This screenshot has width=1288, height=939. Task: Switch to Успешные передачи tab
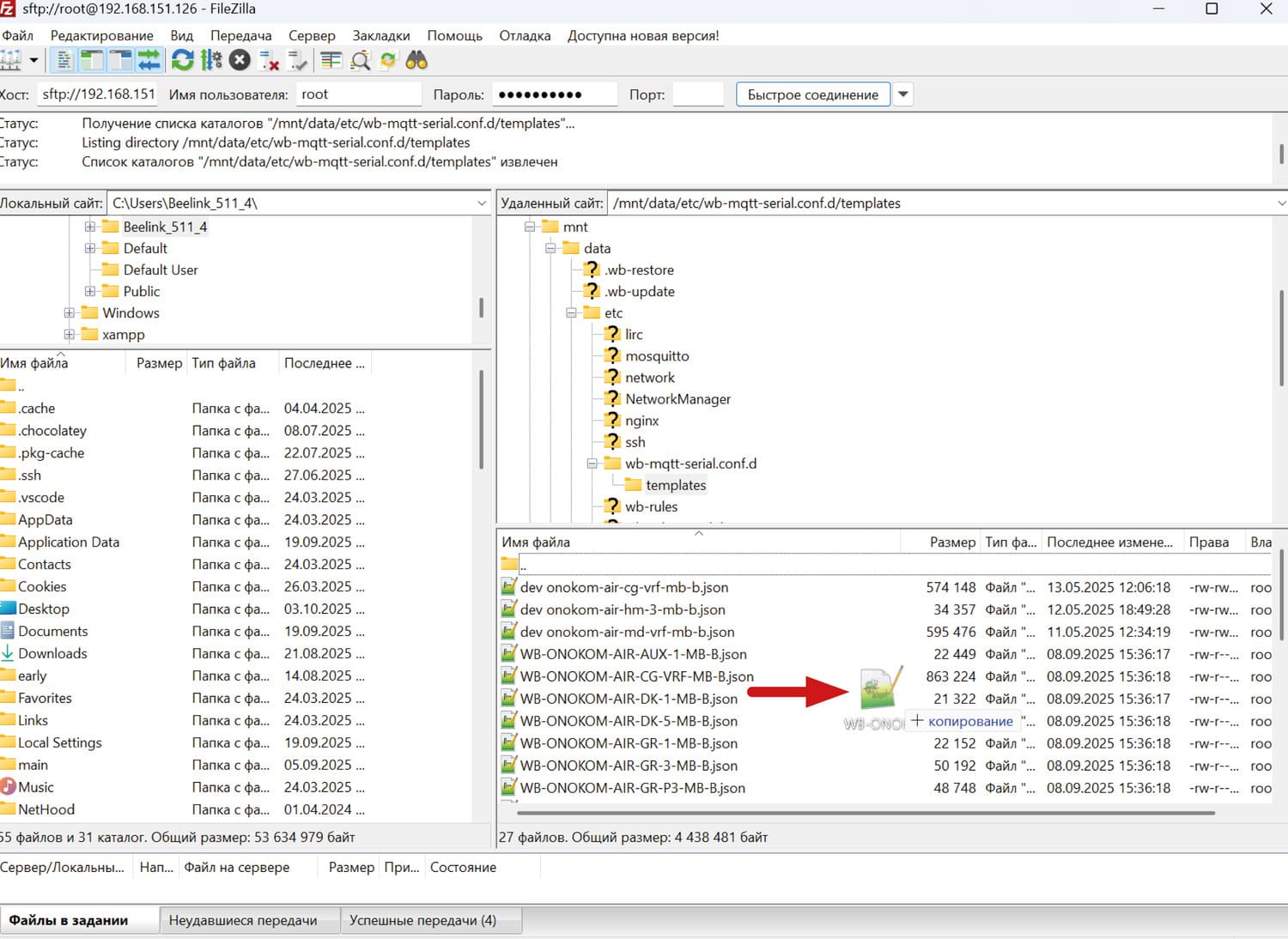[x=422, y=920]
